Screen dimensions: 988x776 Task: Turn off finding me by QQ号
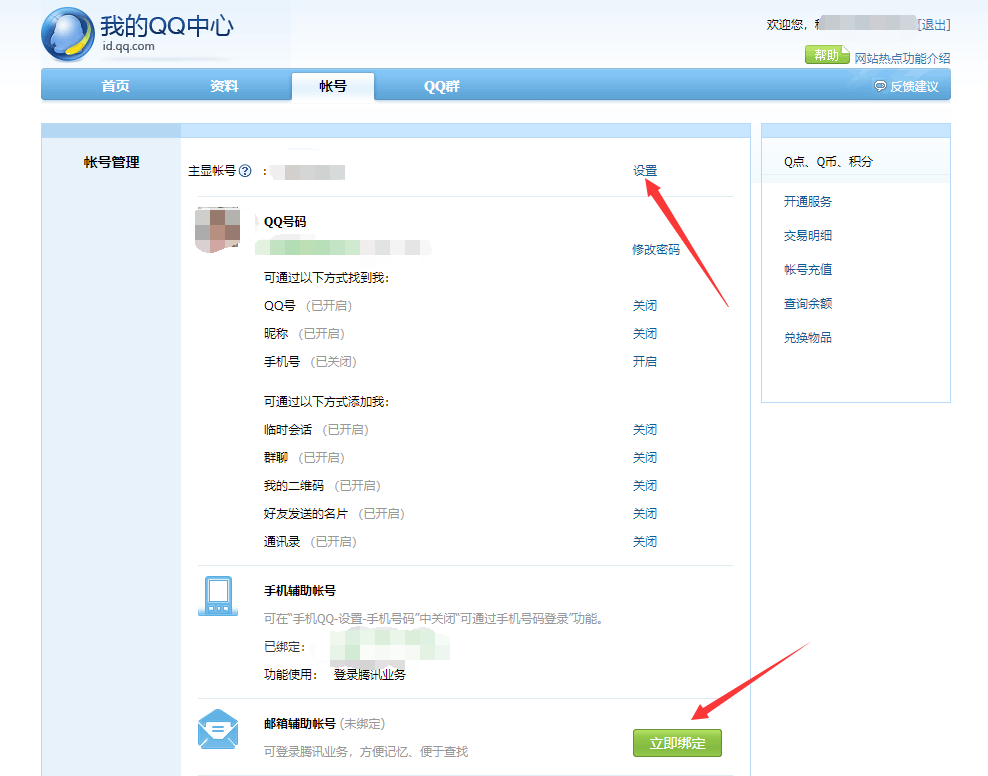coord(645,305)
